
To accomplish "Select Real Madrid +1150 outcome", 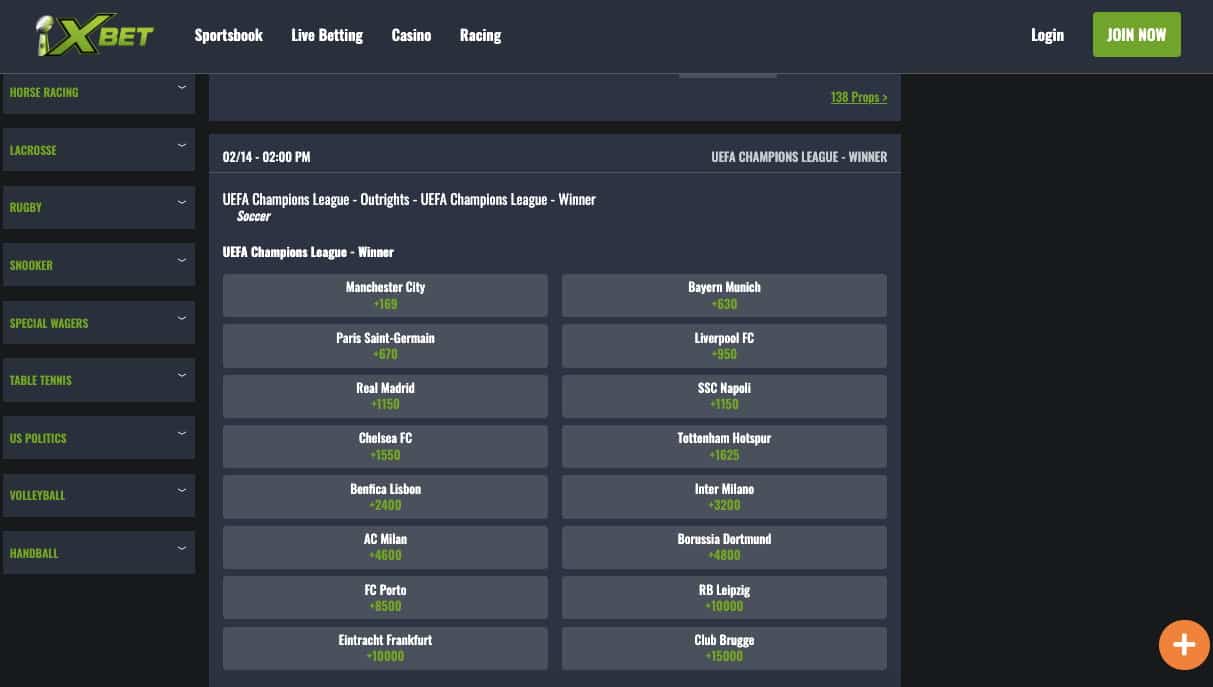I will (385, 396).
